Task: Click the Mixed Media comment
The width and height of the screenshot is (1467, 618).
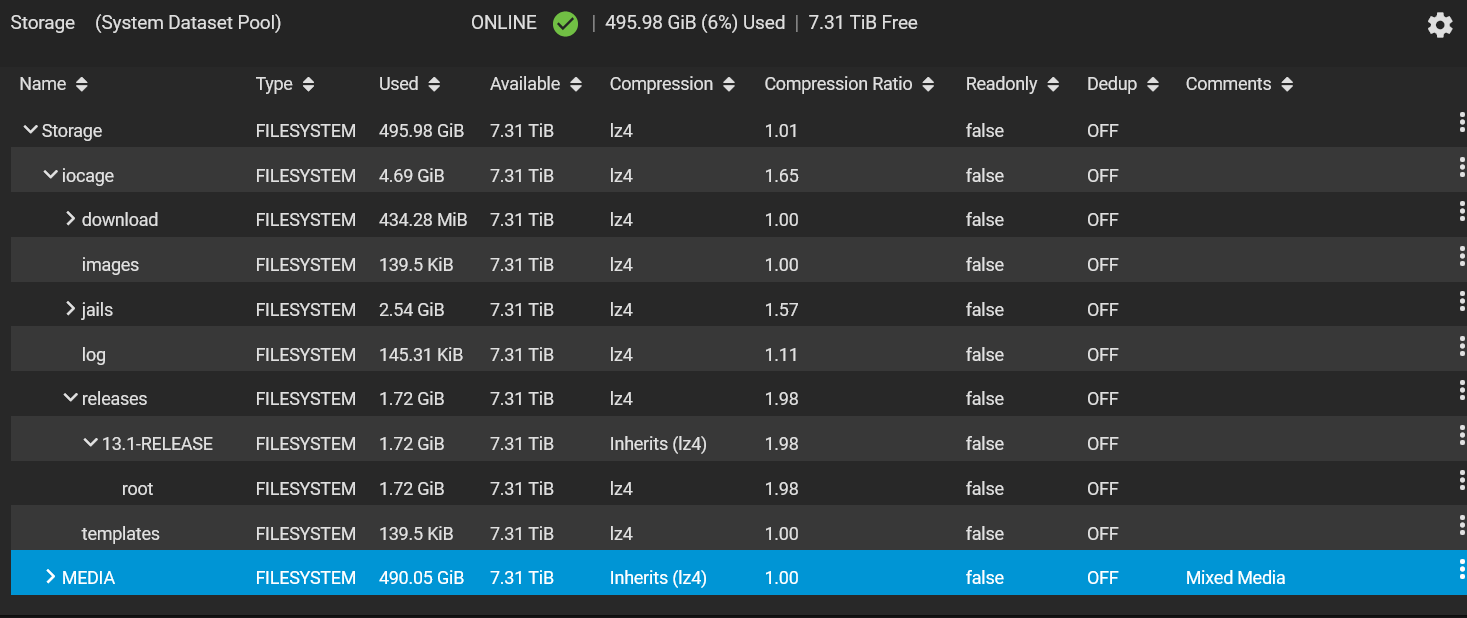Action: [x=1235, y=578]
